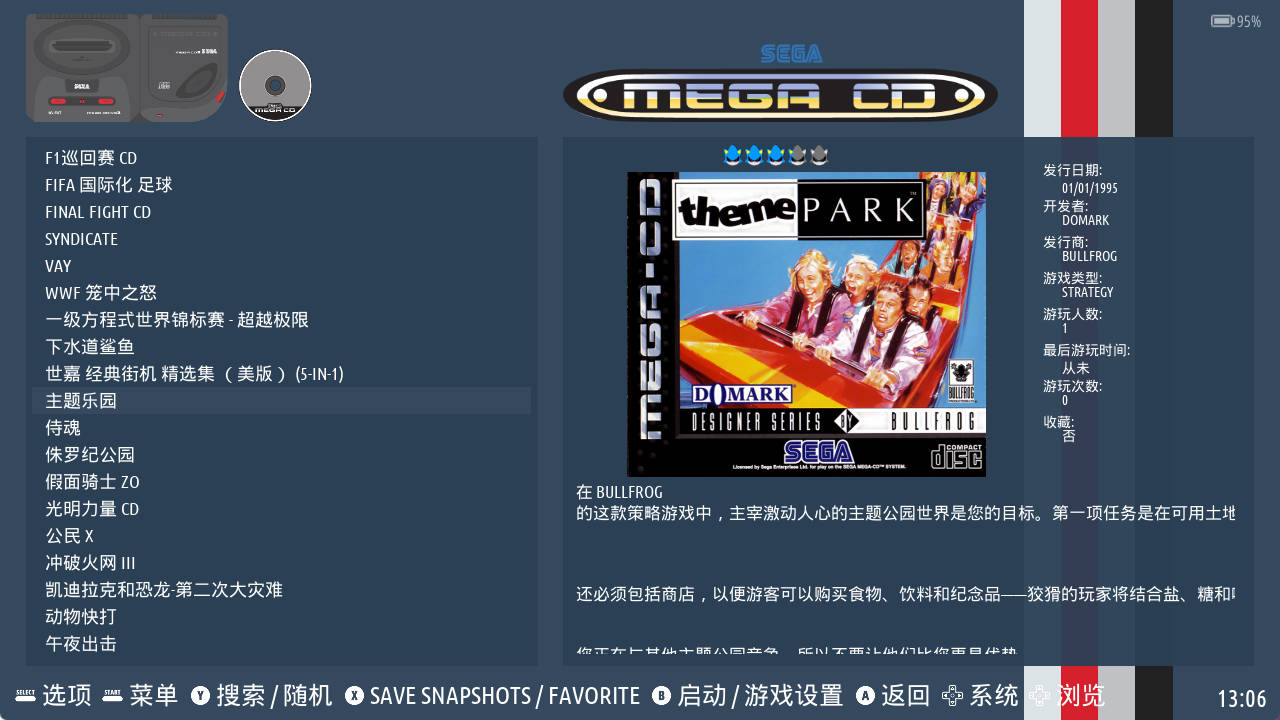This screenshot has height=720, width=1280.
Task: Select 侏罗纪公园 game entry
Action: pos(281,455)
